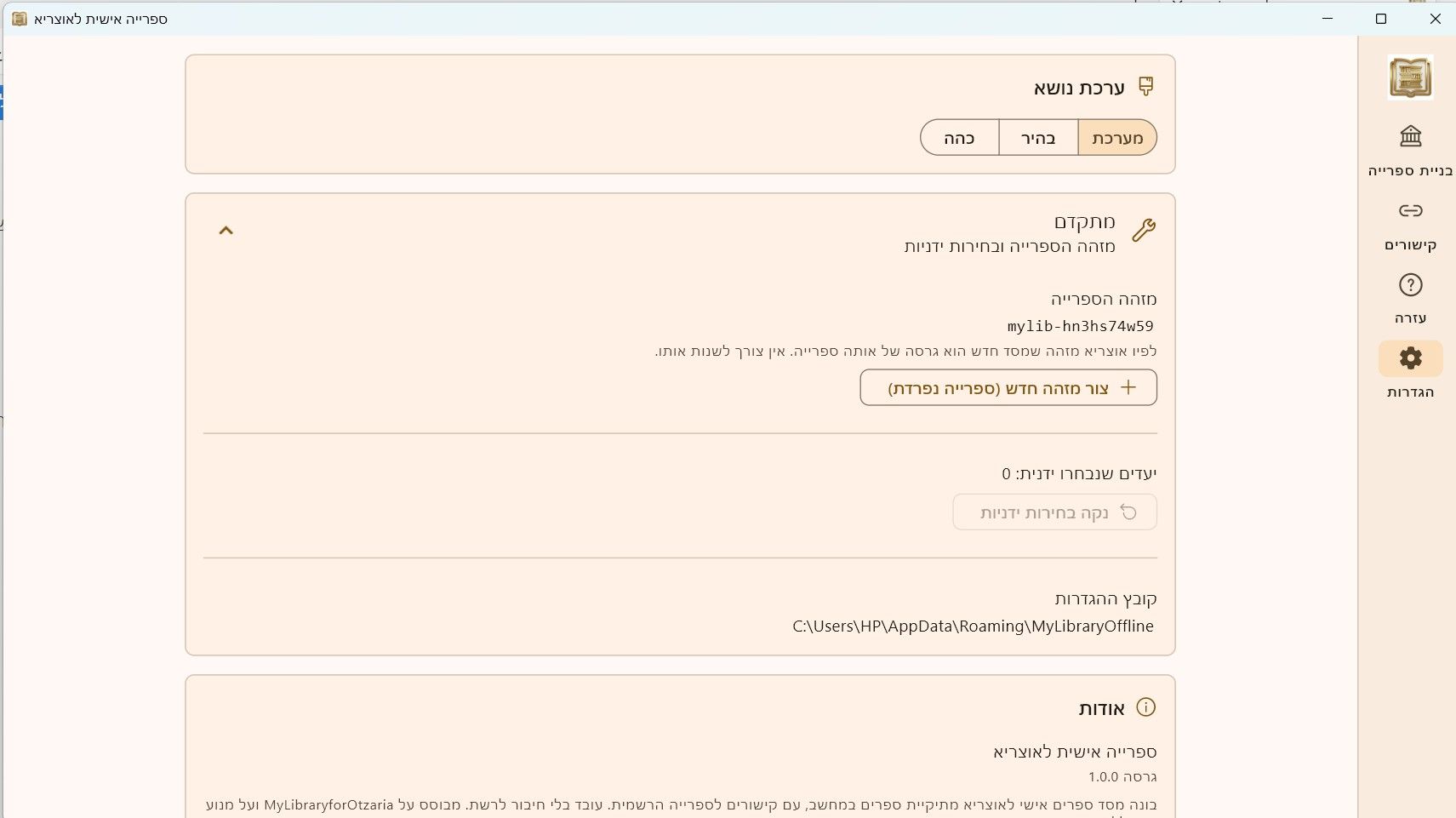Click the מזהה הספרייה ובחירות ידניות subtitle
1456x818 pixels.
pyautogui.click(x=1009, y=247)
